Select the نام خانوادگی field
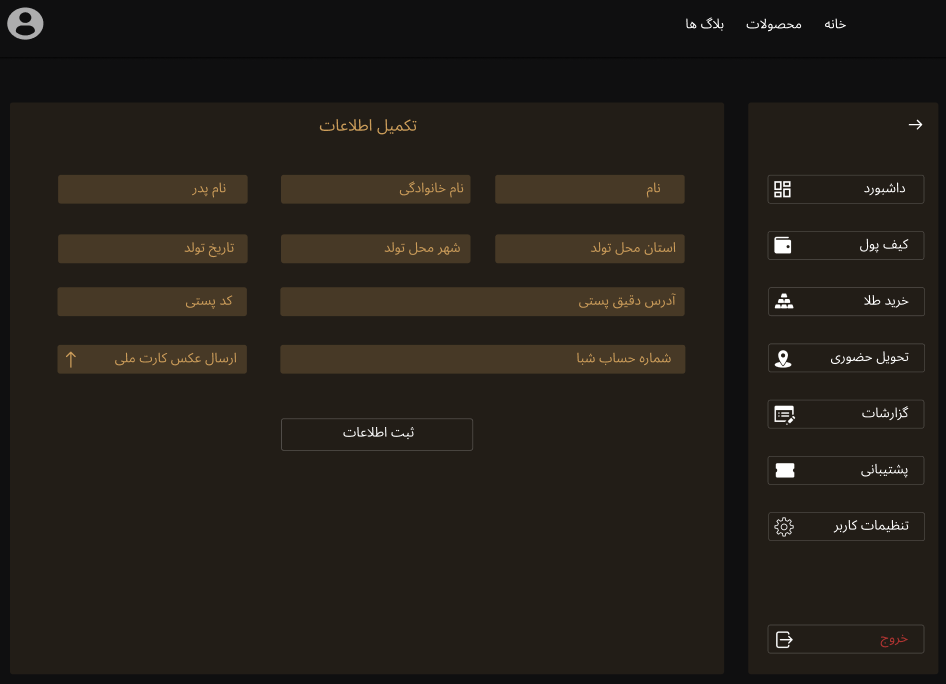Viewport: 946px width, 684px height. tap(375, 189)
